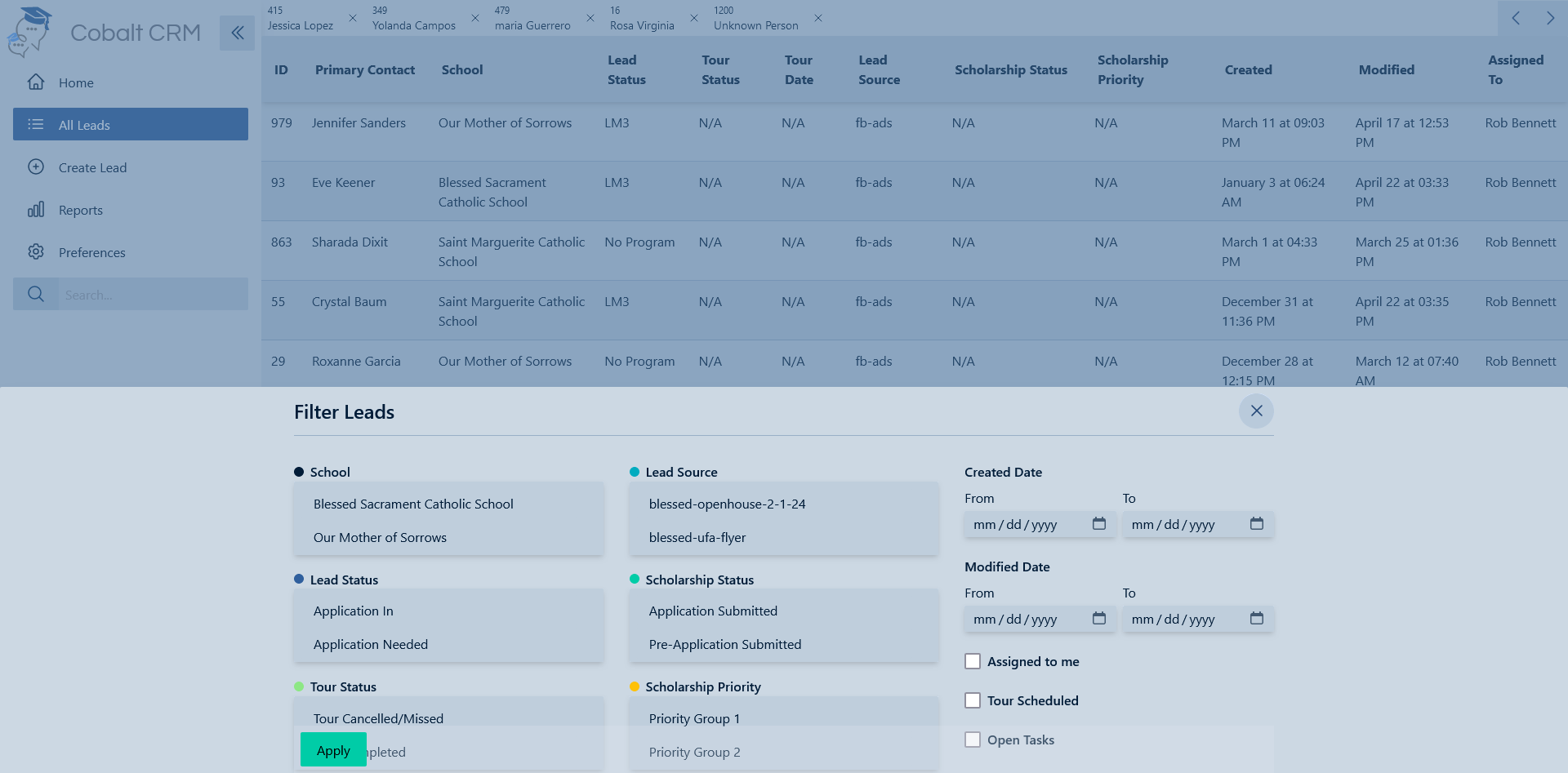Select Blessed Sacrament Catholic School filter option
This screenshot has height=773, width=1568.
tap(413, 504)
